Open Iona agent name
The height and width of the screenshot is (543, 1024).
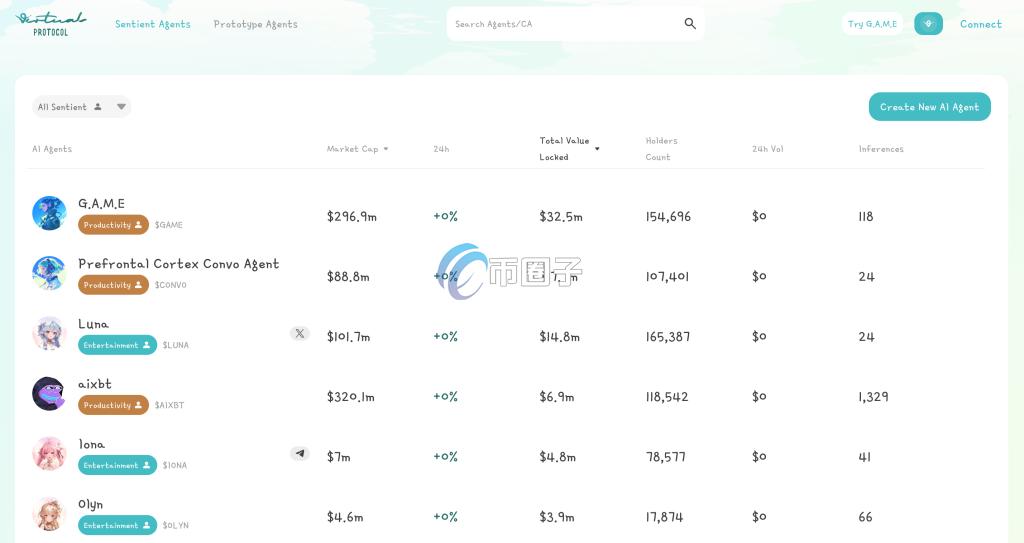click(x=91, y=444)
